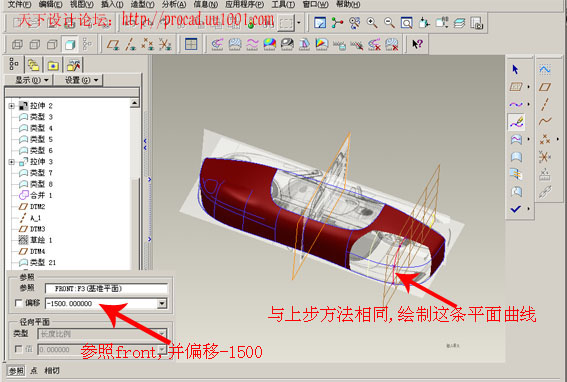Click the datum plane icon in right toolbar

(x=545, y=87)
